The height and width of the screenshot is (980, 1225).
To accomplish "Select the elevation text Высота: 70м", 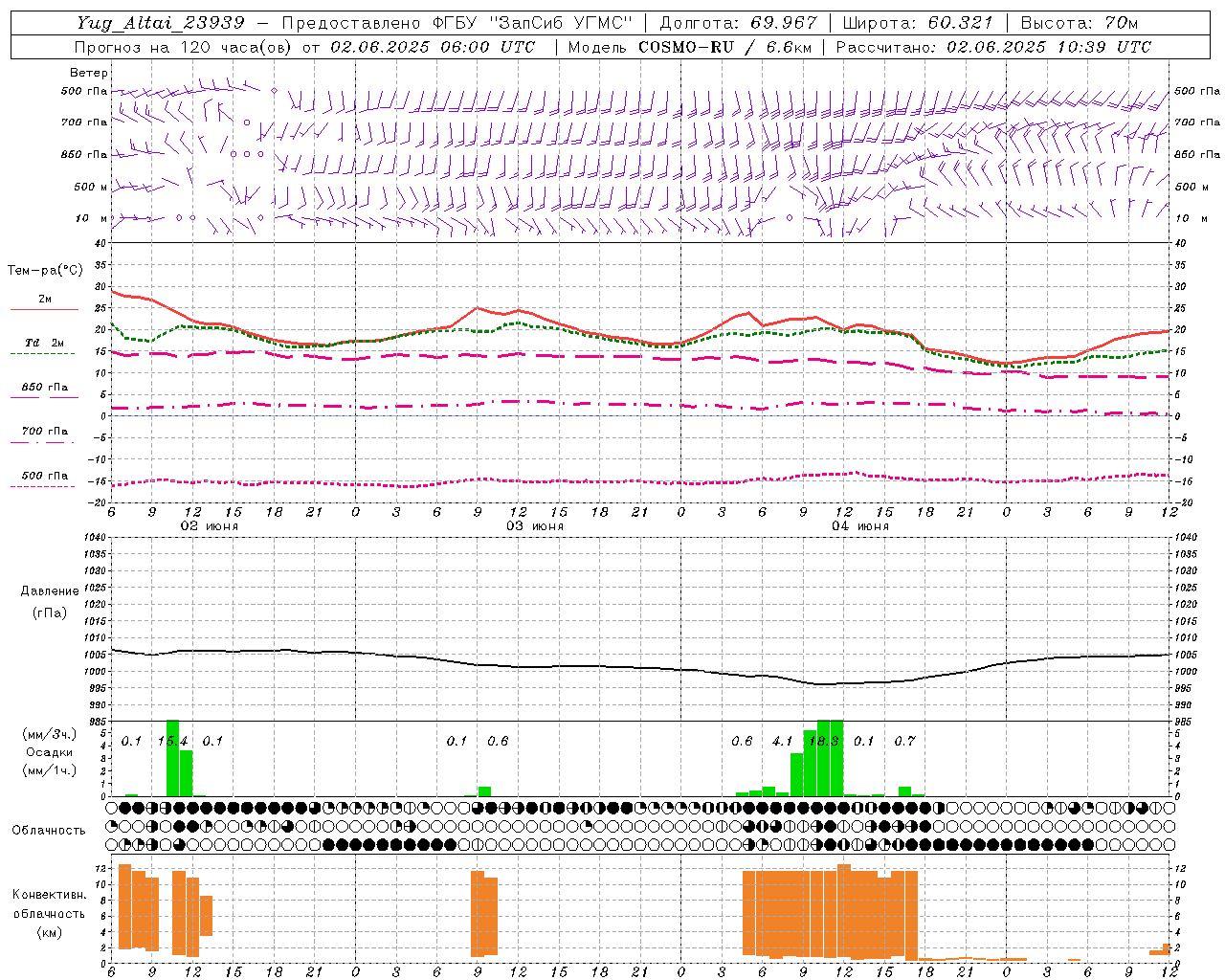I will click(x=1080, y=23).
